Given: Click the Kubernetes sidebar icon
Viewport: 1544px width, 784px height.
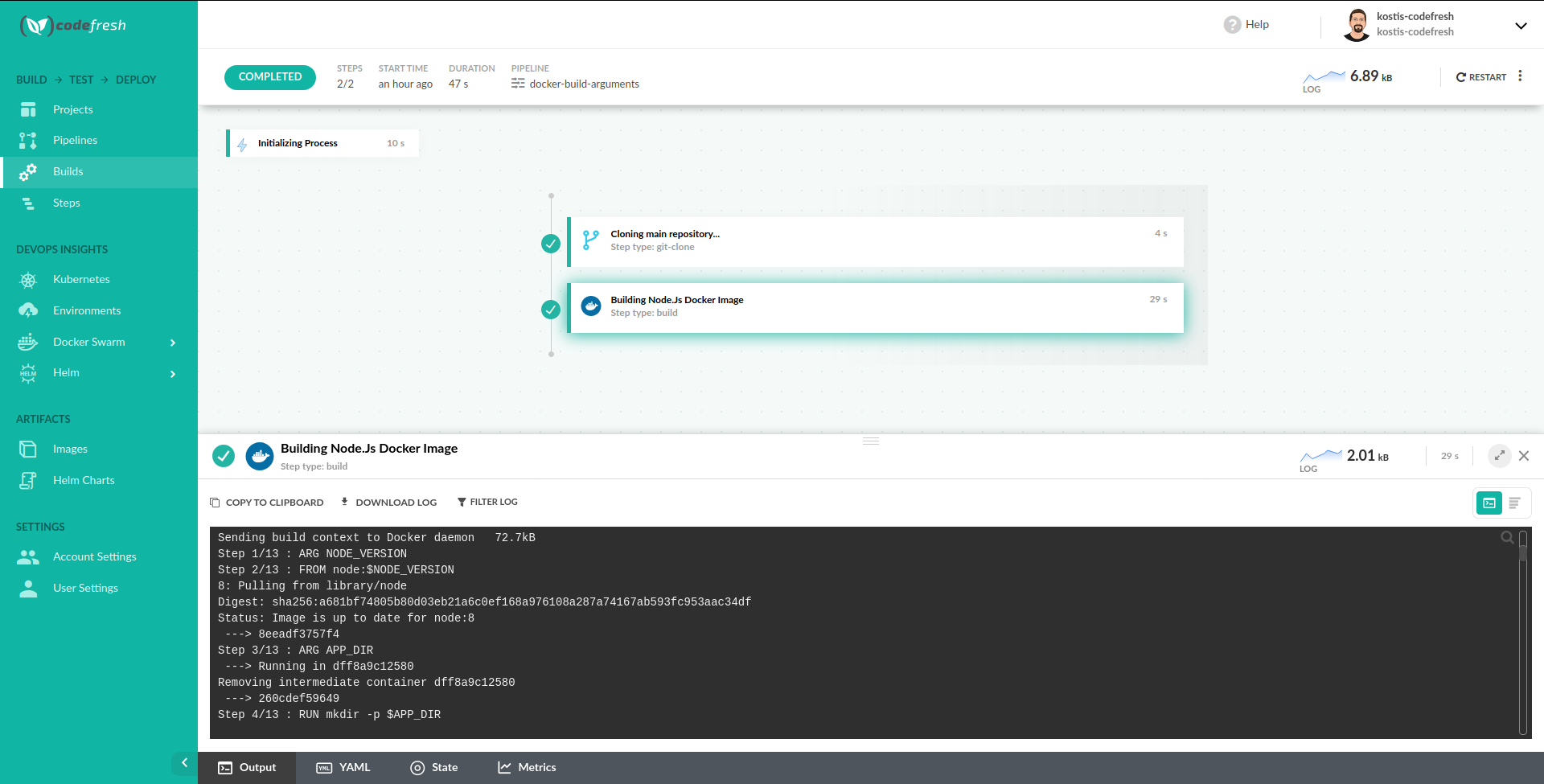Looking at the screenshot, I should pos(28,280).
